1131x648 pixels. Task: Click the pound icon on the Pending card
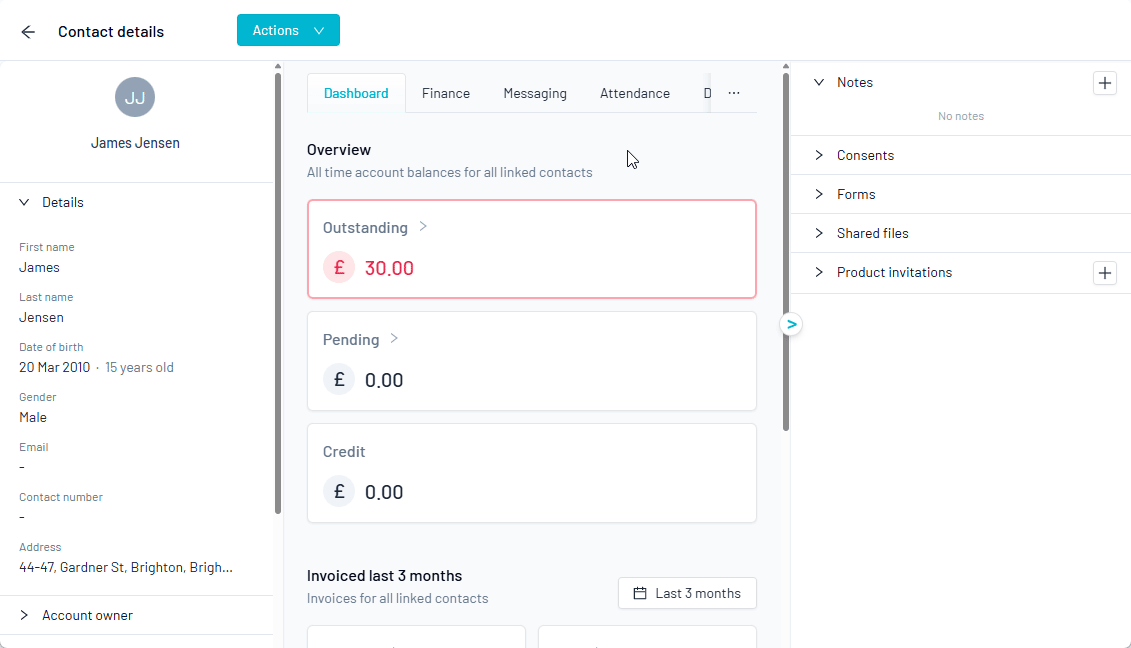click(x=338, y=379)
